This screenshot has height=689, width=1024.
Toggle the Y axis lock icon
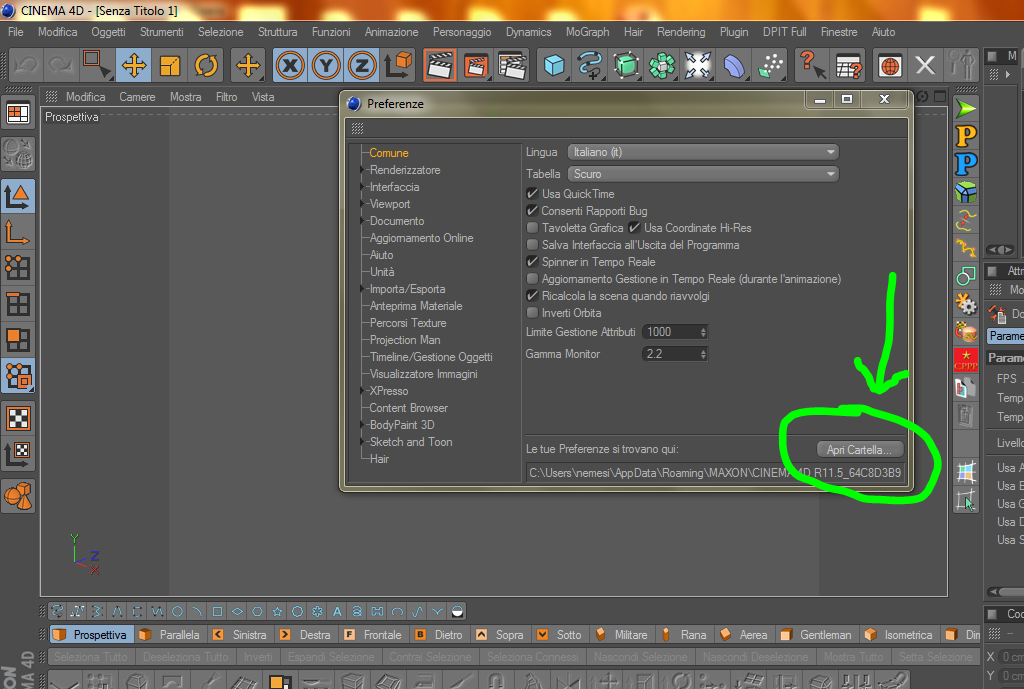326,65
